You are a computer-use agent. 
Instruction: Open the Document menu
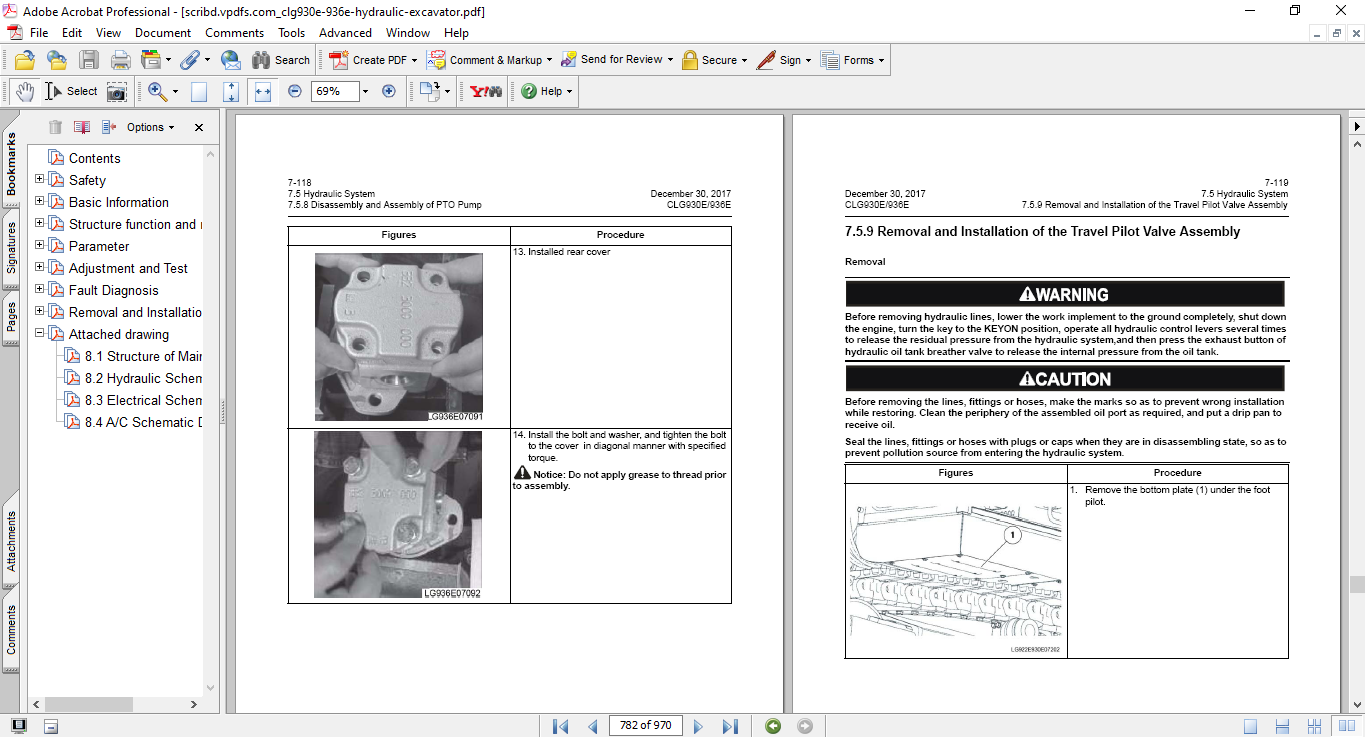tap(163, 33)
